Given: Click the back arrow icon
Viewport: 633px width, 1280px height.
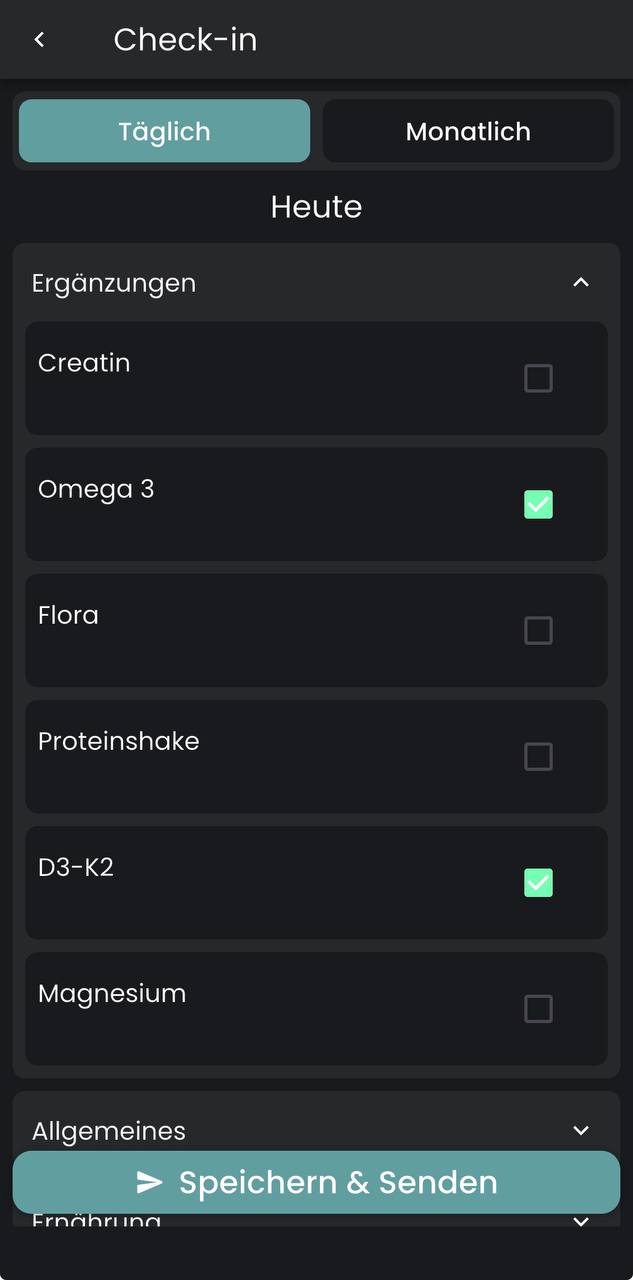Looking at the screenshot, I should pyautogui.click(x=39, y=39).
